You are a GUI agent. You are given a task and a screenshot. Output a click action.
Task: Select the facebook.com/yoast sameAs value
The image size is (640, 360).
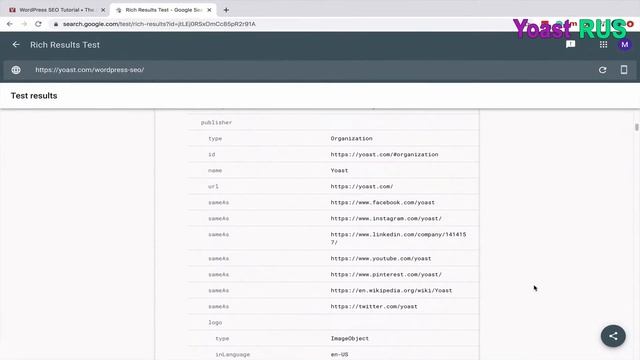382,202
